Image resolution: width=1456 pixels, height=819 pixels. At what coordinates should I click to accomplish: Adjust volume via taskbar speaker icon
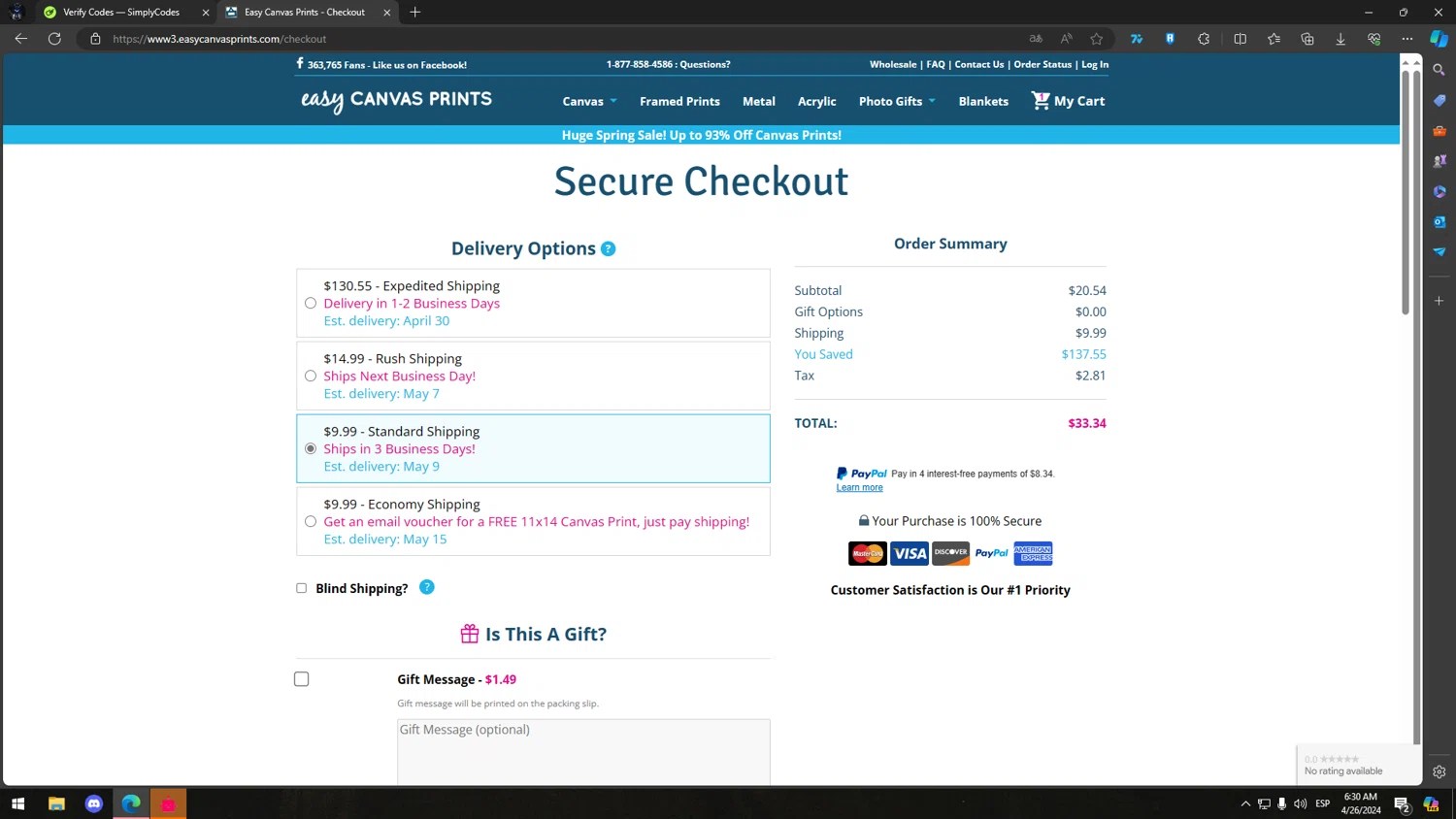pos(1301,803)
